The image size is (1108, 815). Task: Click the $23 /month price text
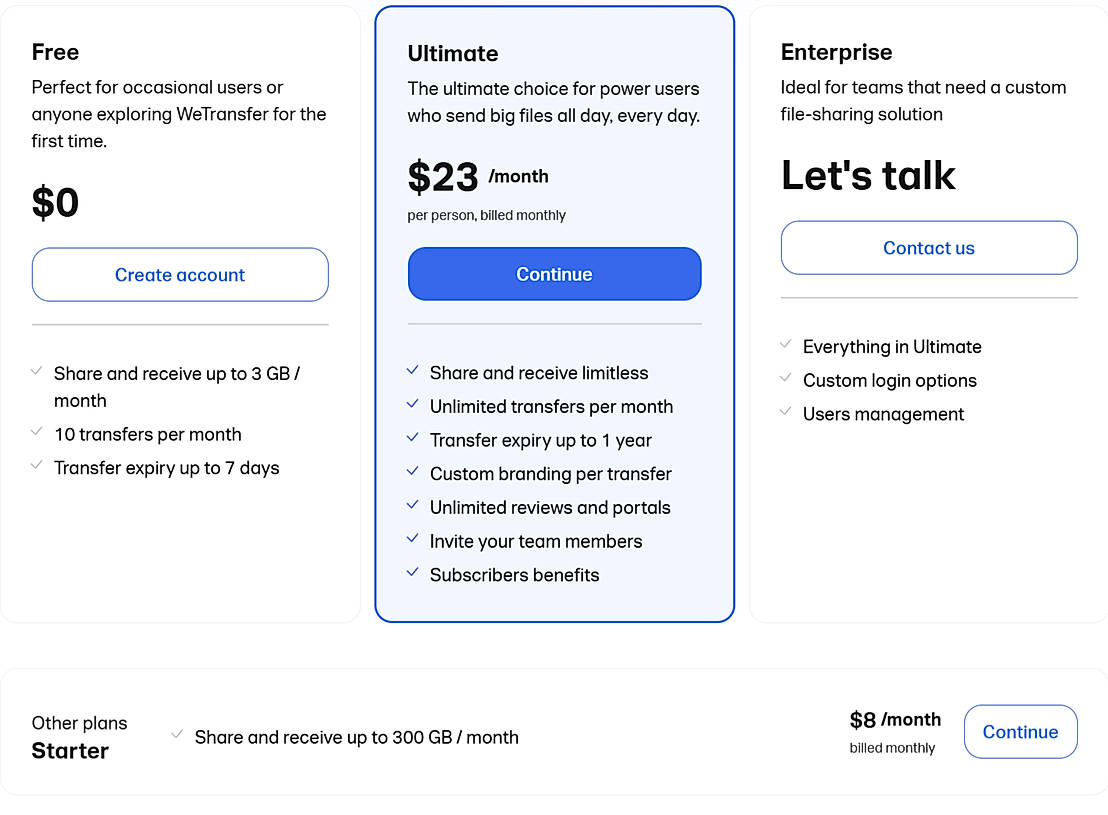click(x=478, y=178)
